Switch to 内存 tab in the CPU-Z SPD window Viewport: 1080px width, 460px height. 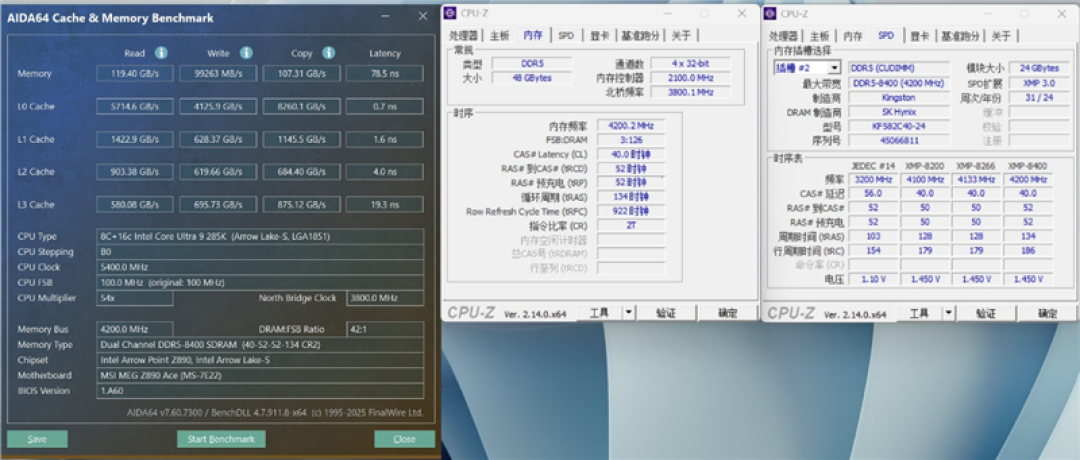coord(853,36)
